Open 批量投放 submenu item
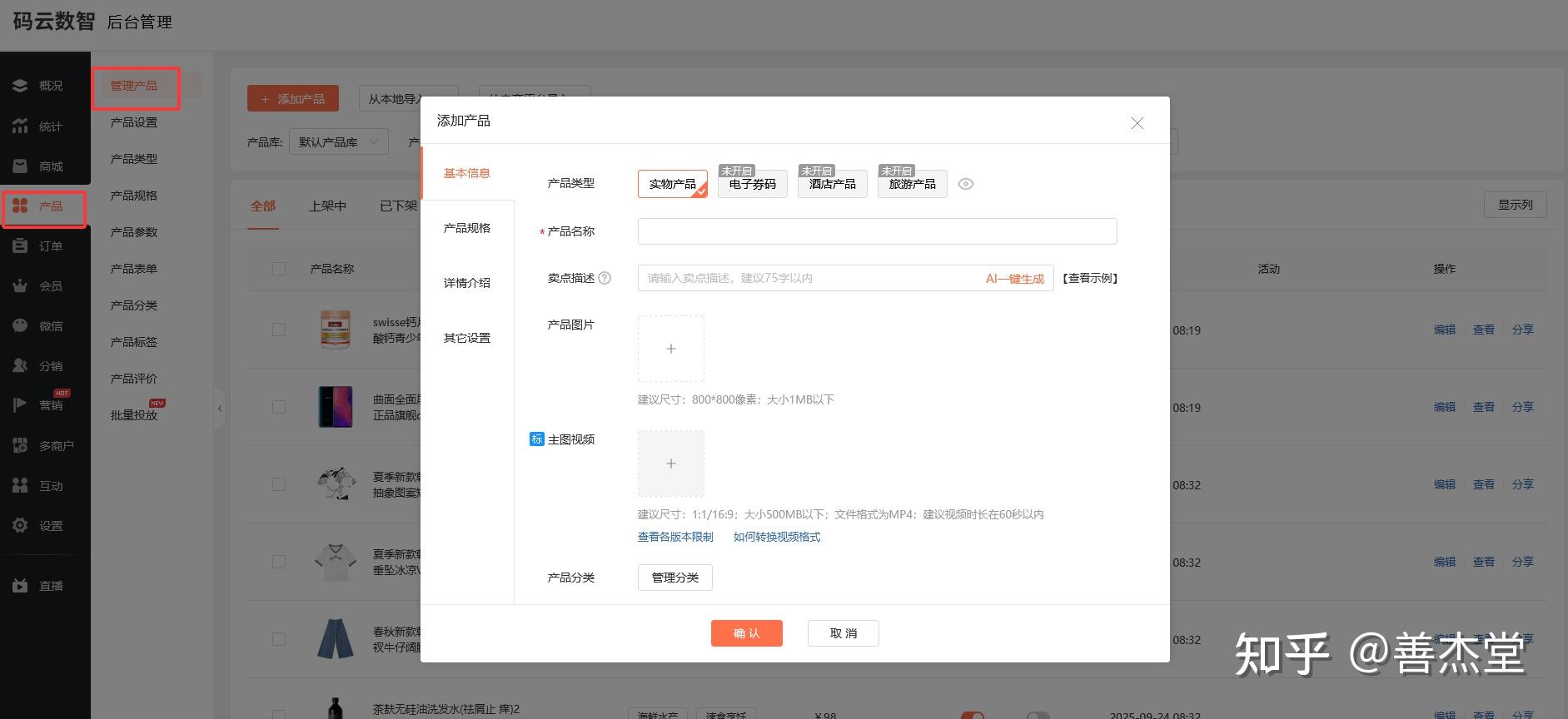The width and height of the screenshot is (1568, 719). tap(134, 415)
